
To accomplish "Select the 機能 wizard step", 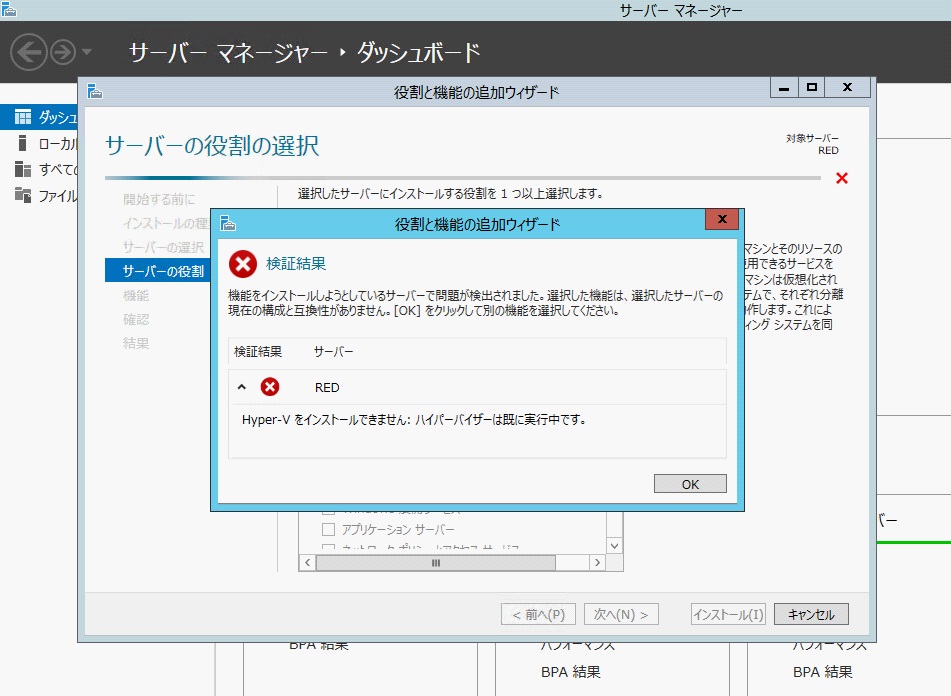I will [x=136, y=295].
